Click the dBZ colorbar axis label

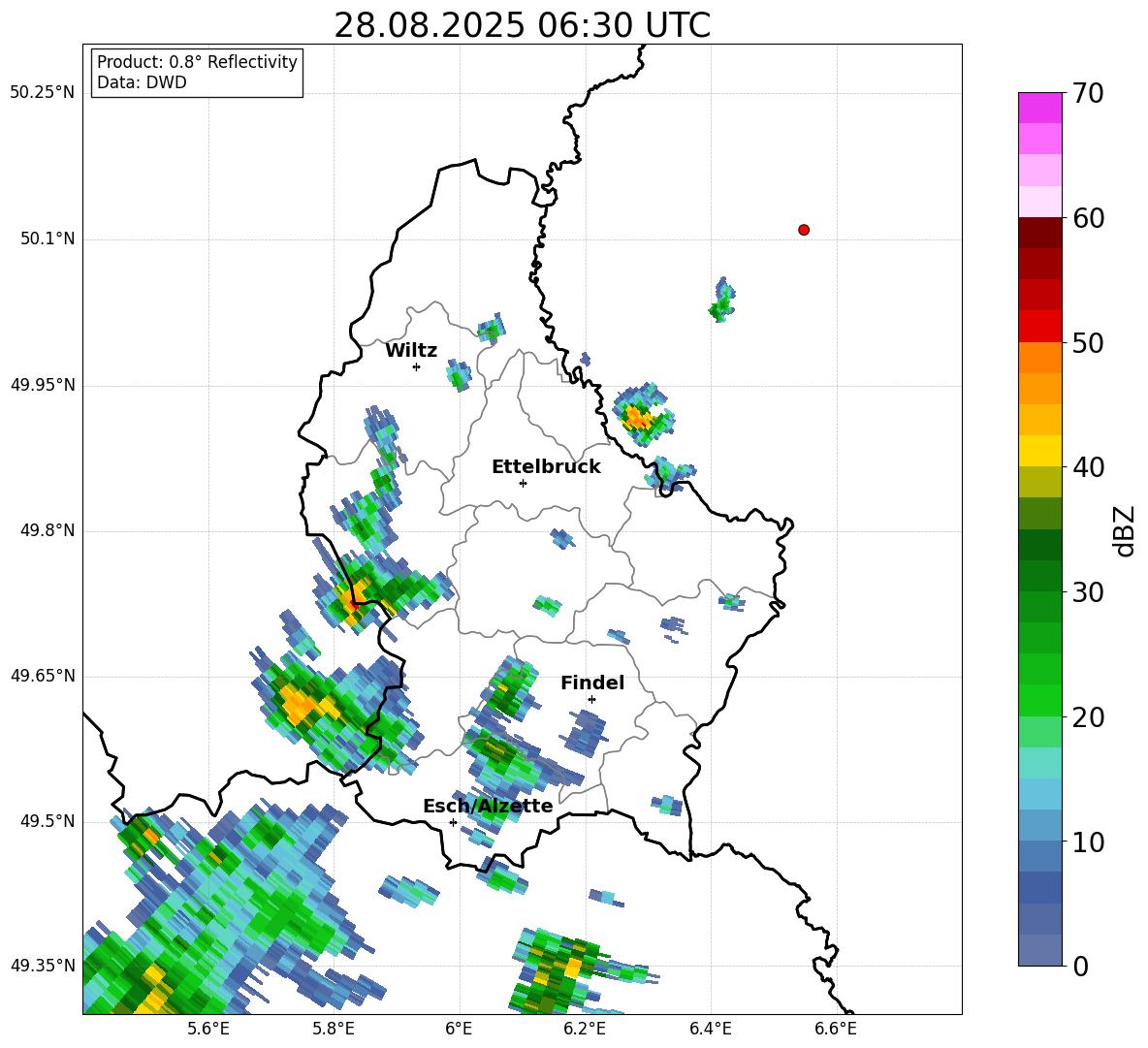pos(1126,530)
